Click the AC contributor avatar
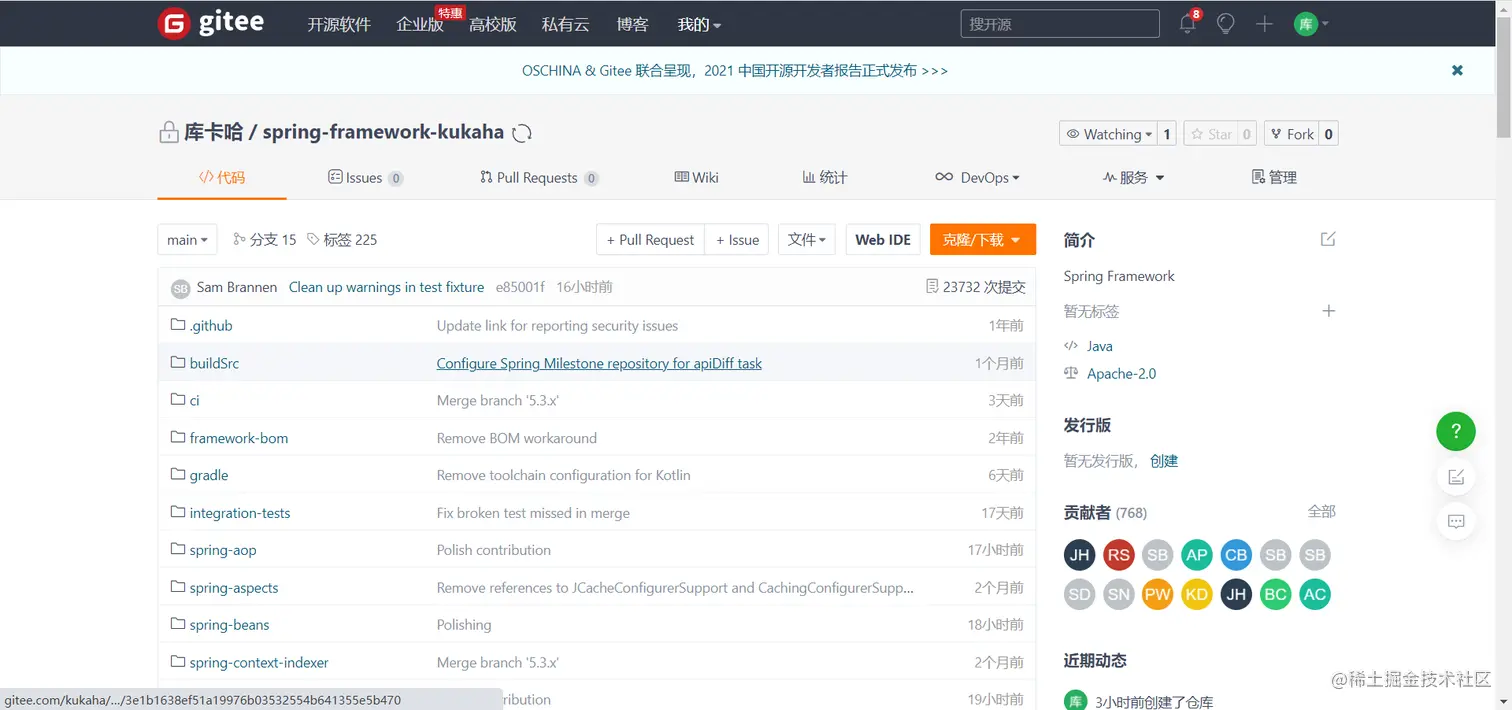1512x710 pixels. (x=1314, y=595)
